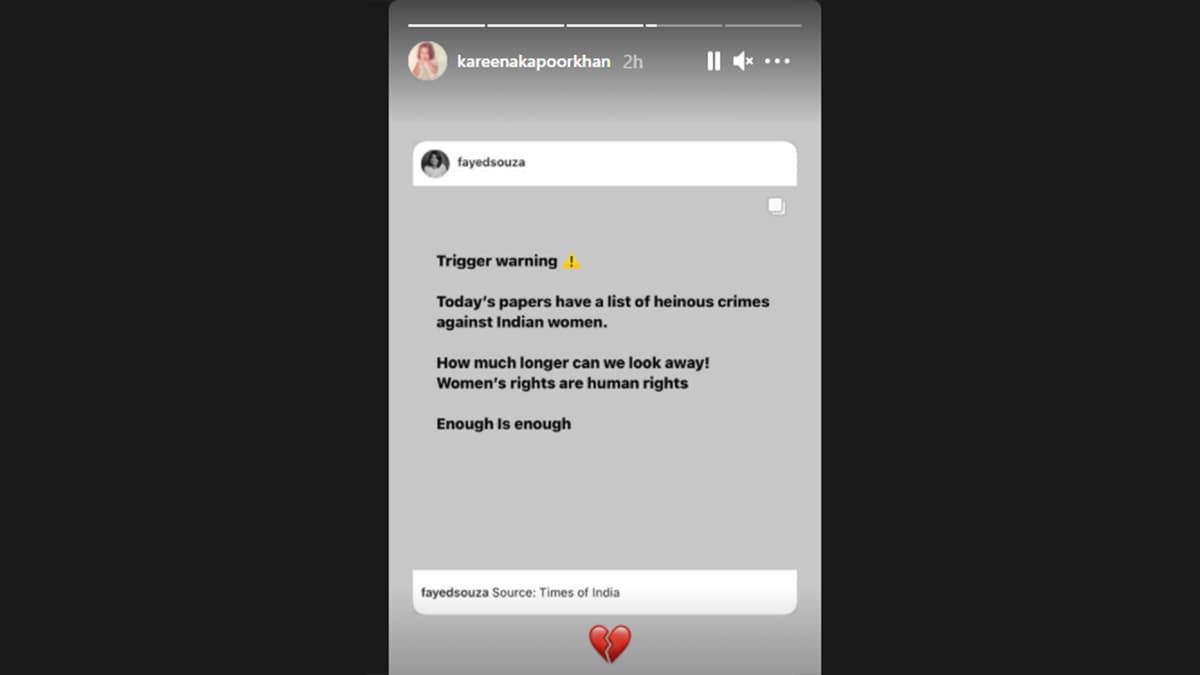
Task: Click the multiple-images carousel icon
Action: point(776,206)
